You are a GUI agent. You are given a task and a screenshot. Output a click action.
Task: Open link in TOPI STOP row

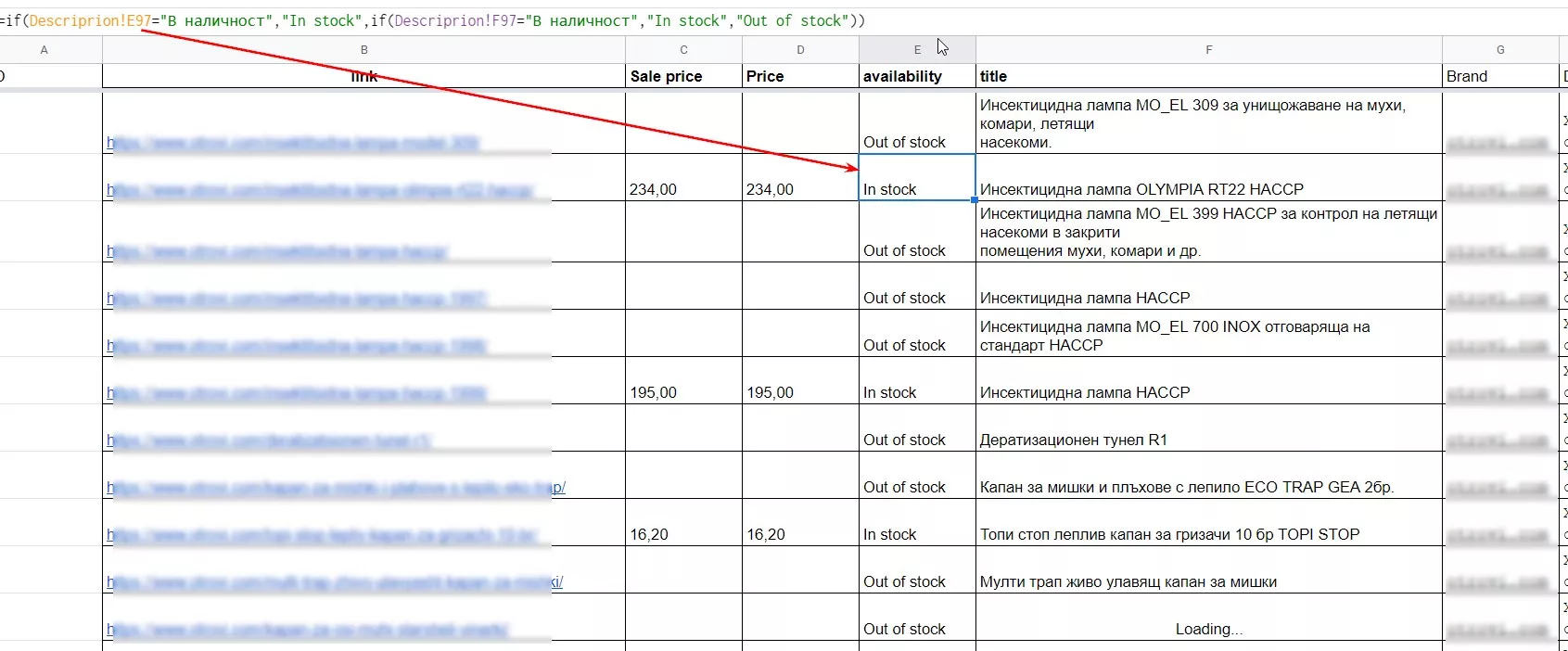[322, 535]
